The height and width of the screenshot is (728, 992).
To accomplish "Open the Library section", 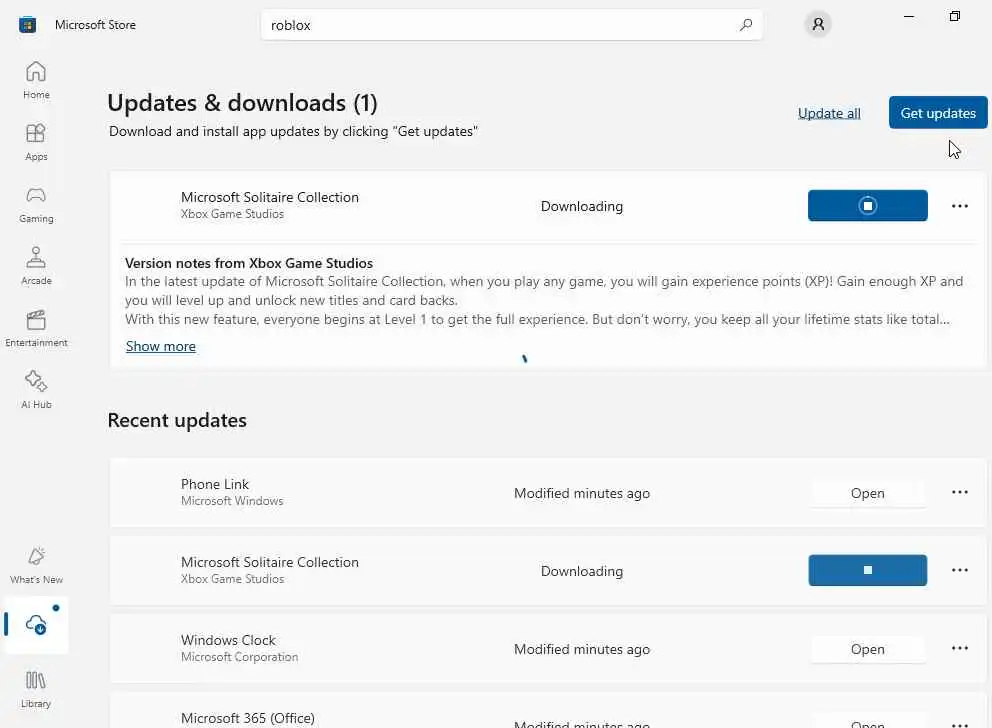I will tap(36, 689).
